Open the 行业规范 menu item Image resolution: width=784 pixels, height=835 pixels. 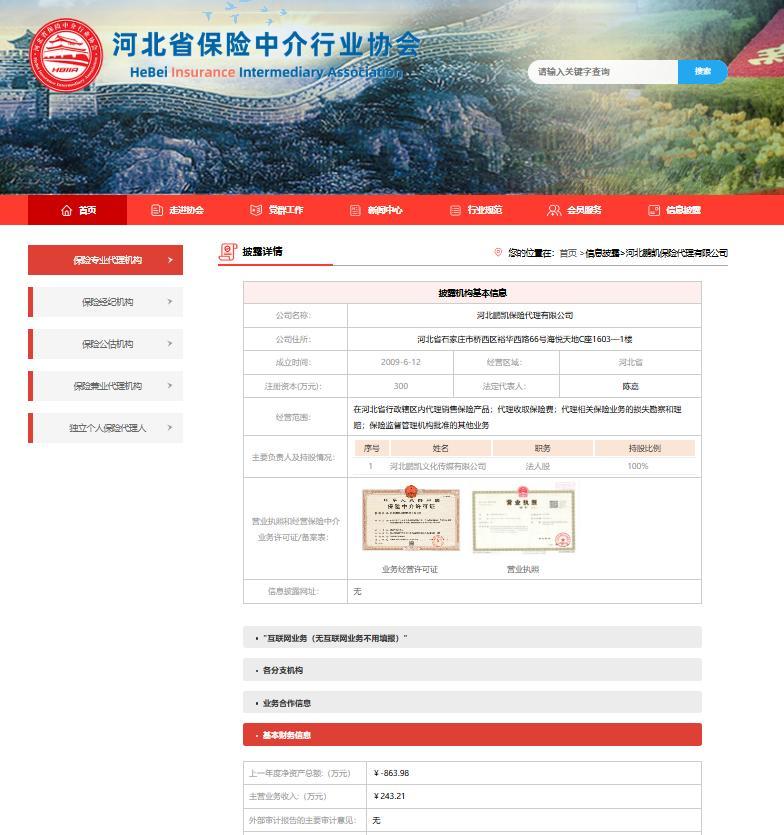pyautogui.click(x=476, y=210)
